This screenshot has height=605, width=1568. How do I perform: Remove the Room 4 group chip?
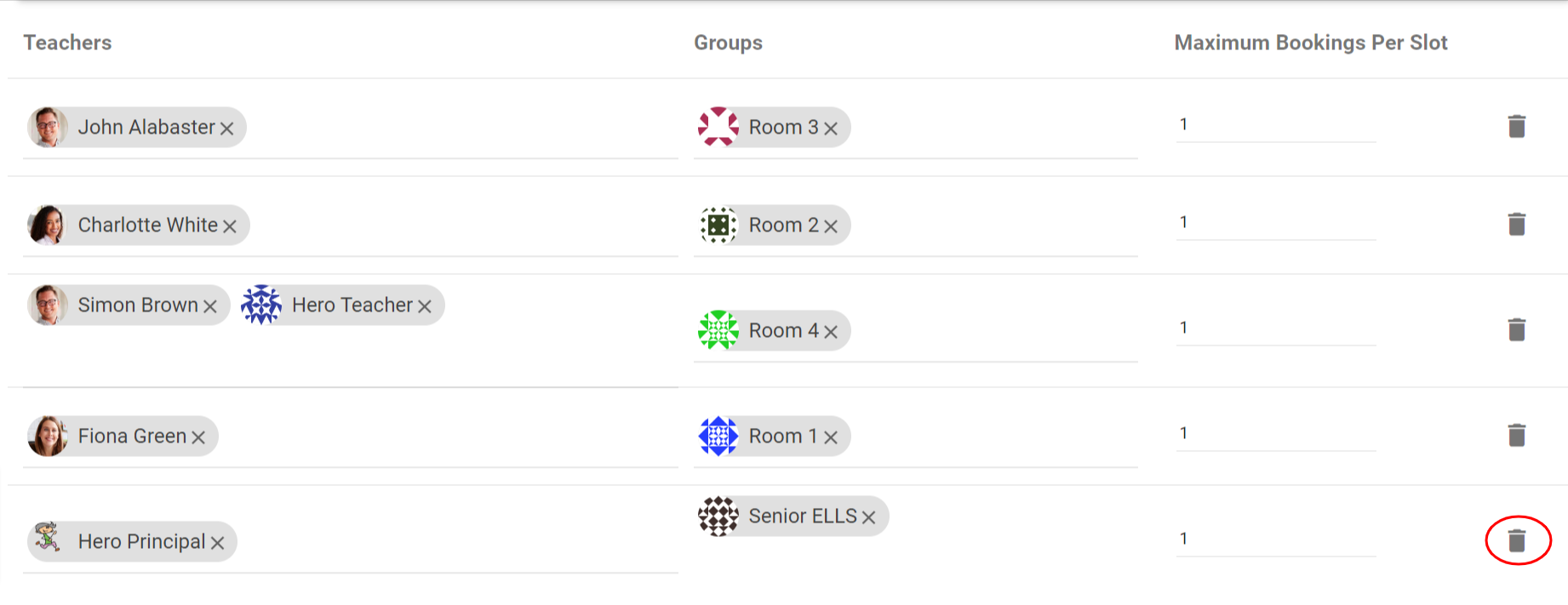[x=832, y=331]
